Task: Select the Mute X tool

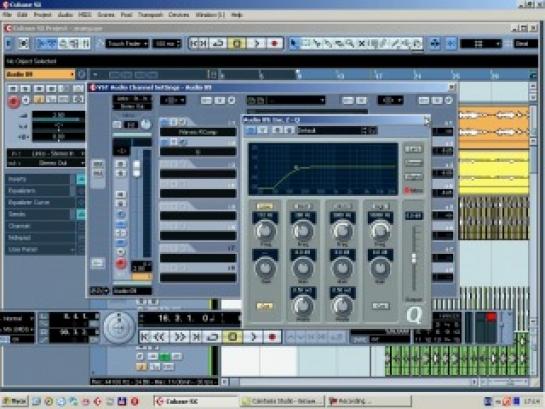Action: pos(361,43)
